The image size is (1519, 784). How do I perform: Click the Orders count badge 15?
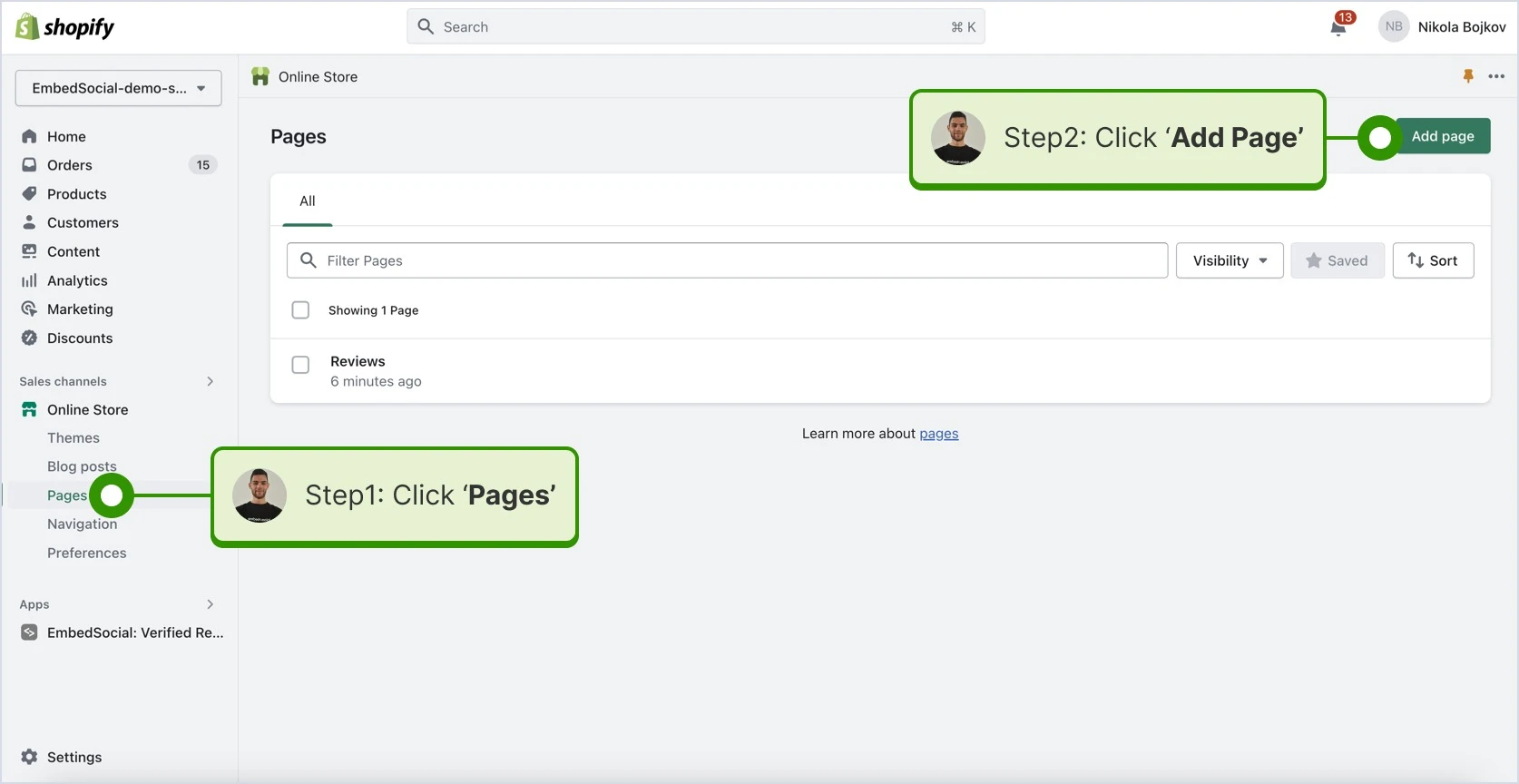[203, 165]
